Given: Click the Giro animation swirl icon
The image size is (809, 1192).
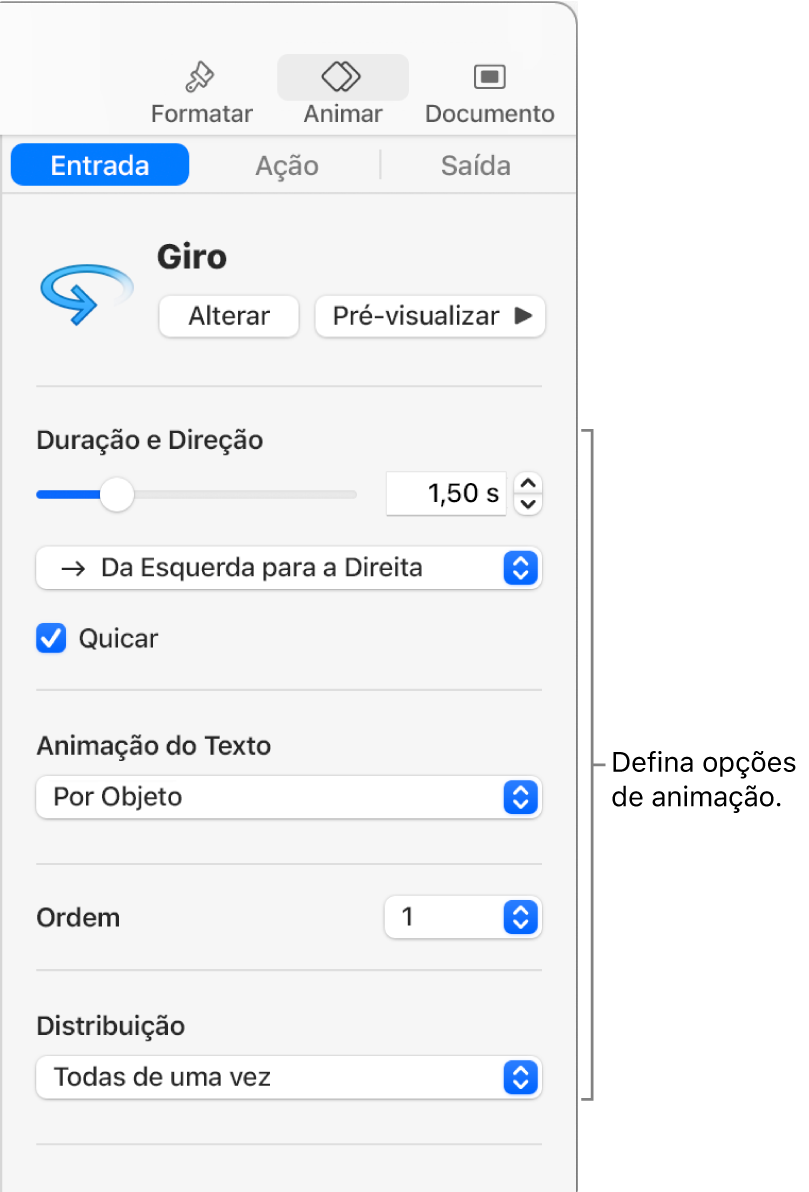Looking at the screenshot, I should 87,294.
